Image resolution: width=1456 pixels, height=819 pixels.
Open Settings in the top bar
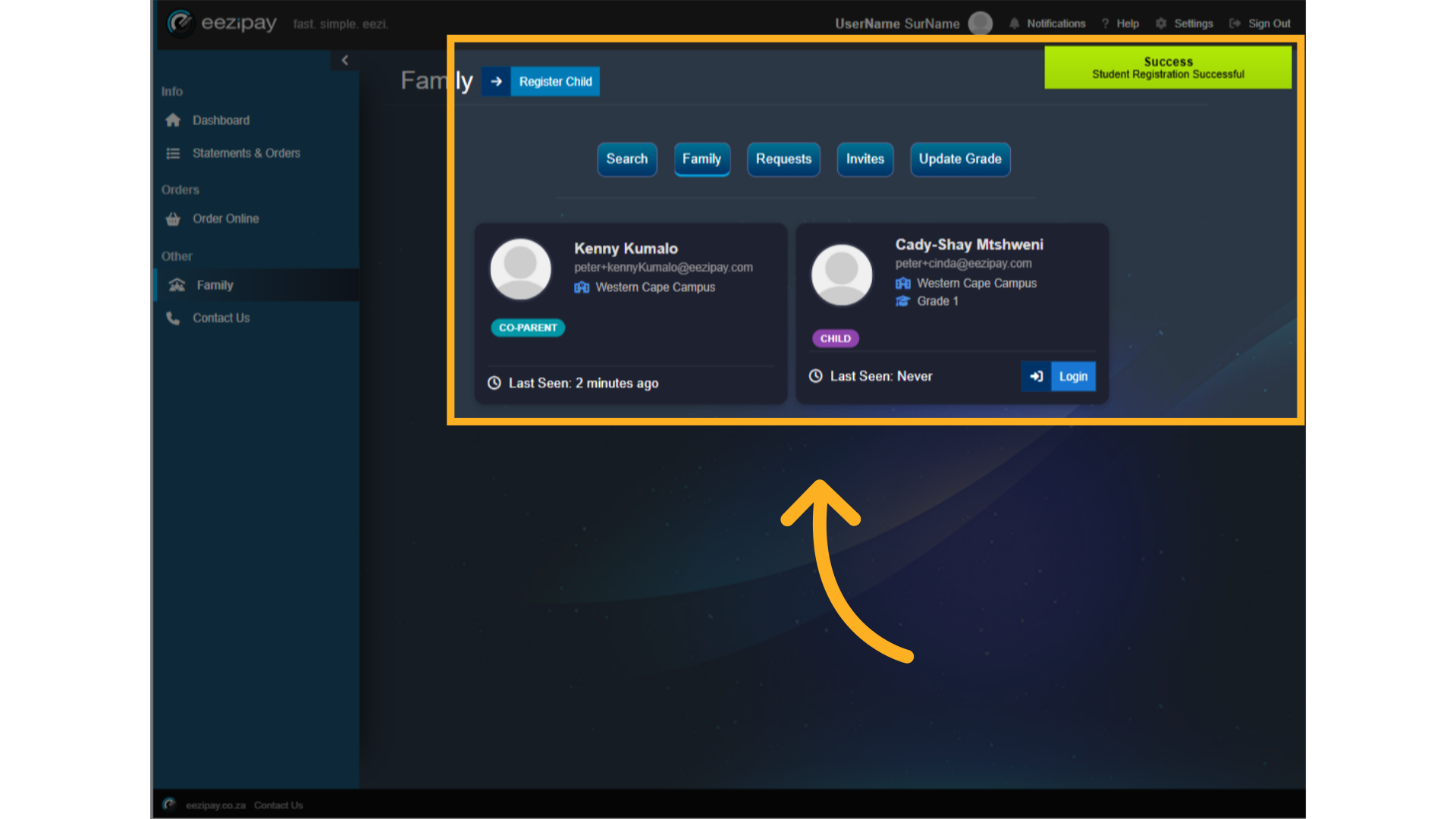(1194, 24)
